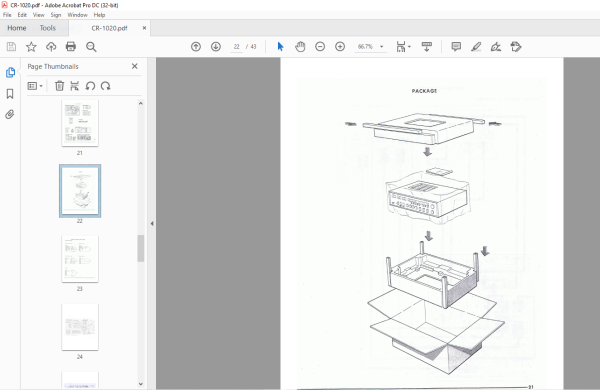This screenshot has height=390, width=600.
Task: Click the upload to cloud icon
Action: [x=51, y=47]
